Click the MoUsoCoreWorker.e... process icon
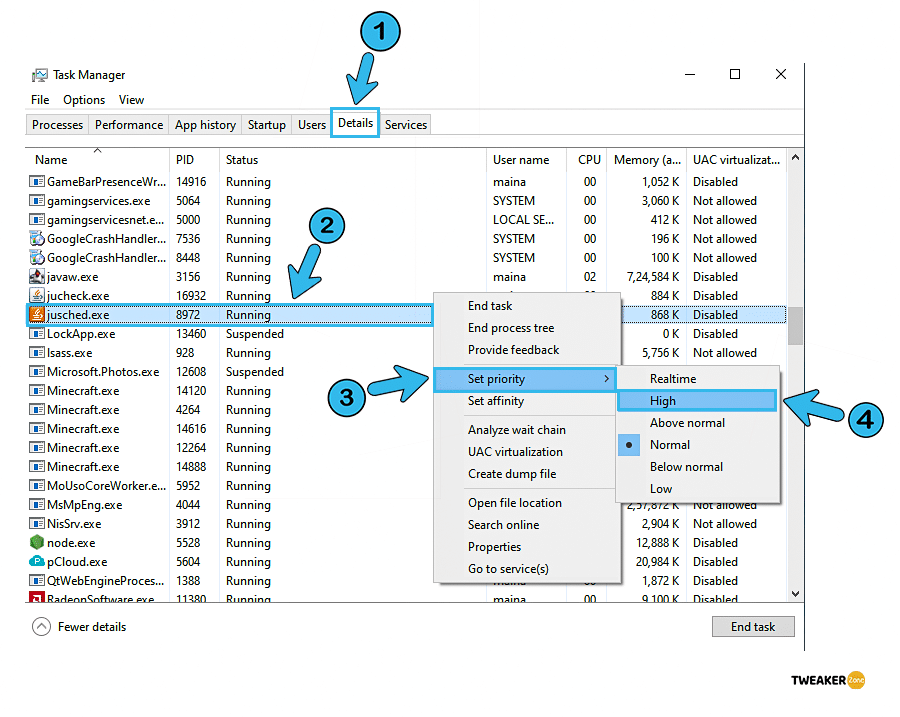This screenshot has height=717, width=900. 37,486
